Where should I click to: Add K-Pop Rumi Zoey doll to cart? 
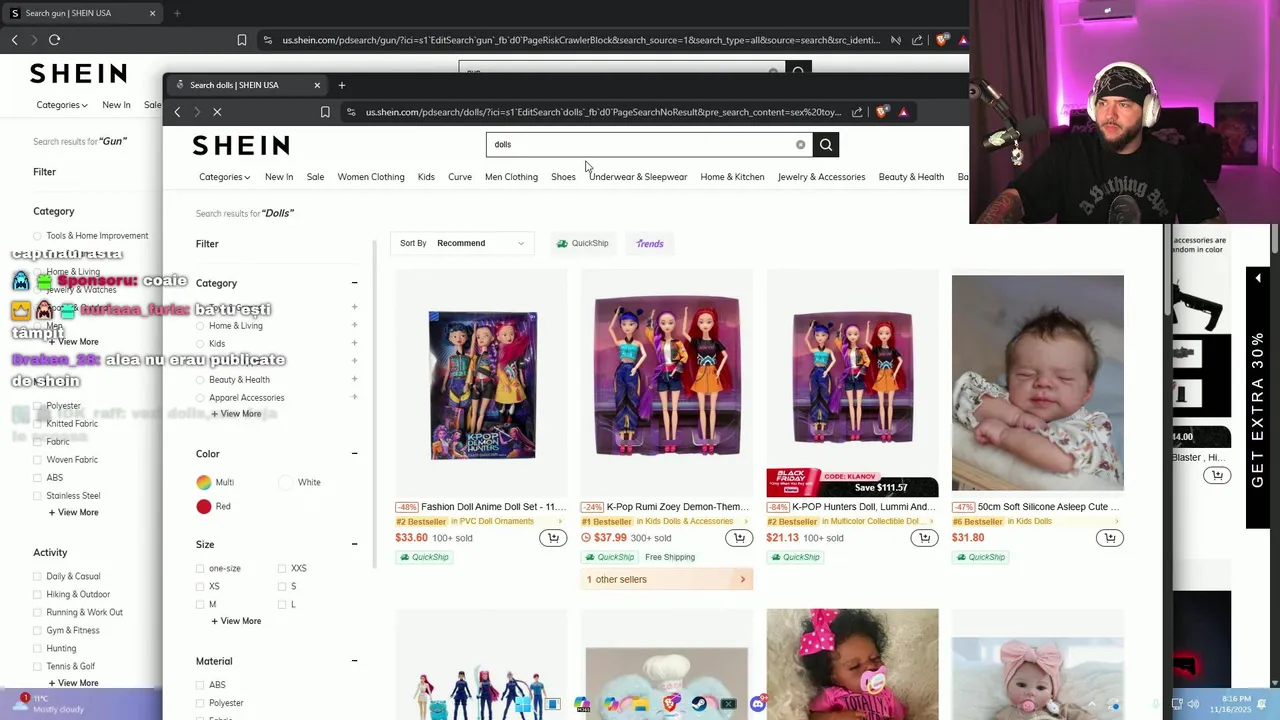click(x=739, y=538)
